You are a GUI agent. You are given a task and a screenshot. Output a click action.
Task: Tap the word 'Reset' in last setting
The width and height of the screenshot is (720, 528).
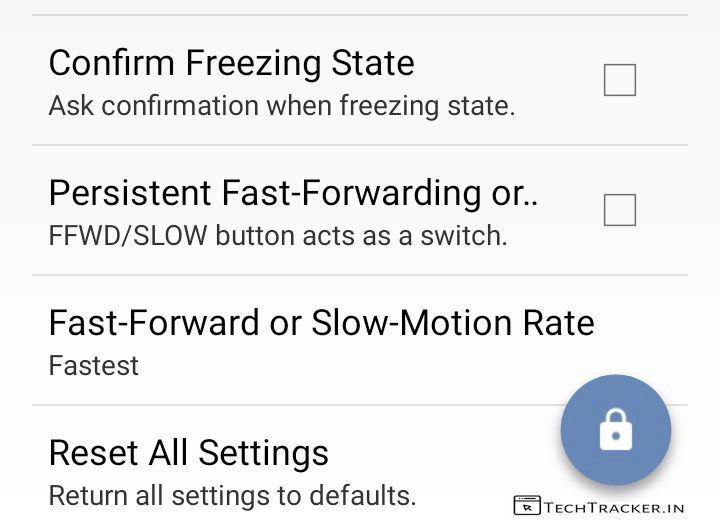tap(94, 453)
